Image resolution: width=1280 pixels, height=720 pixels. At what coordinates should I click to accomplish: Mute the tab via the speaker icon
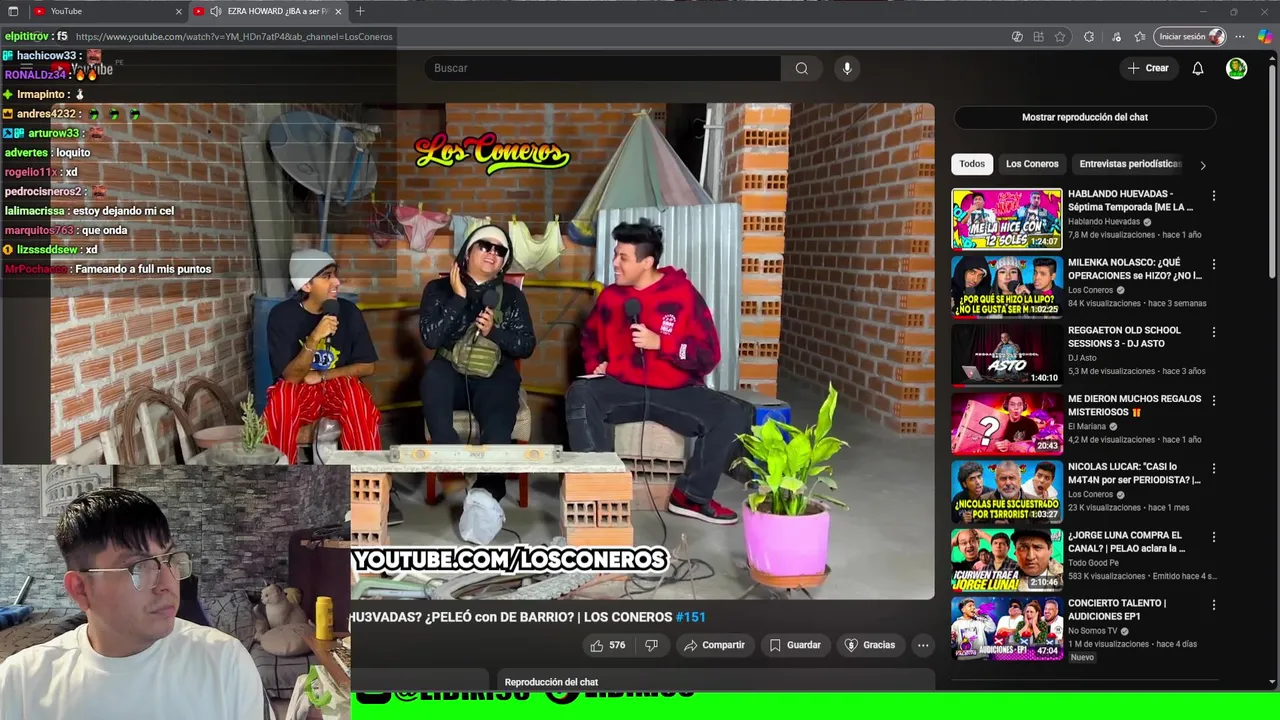click(215, 11)
